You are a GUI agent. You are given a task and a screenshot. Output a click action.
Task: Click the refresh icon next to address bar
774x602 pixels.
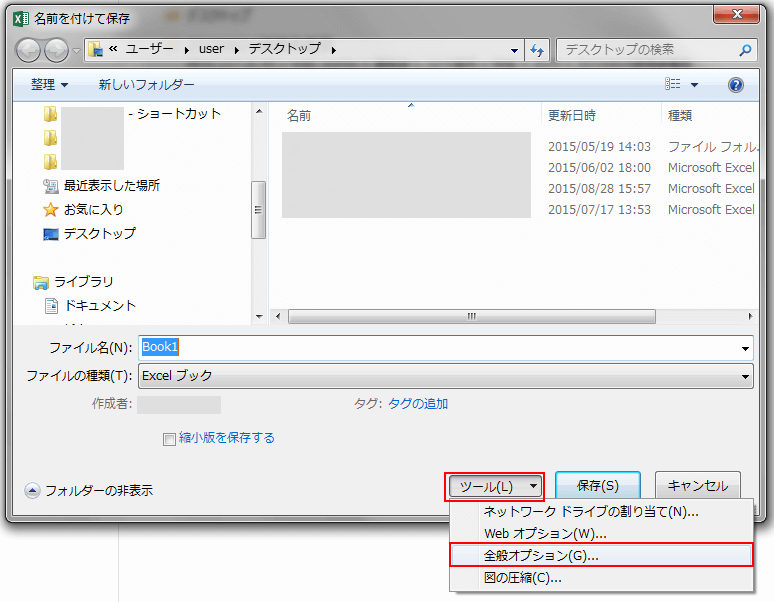[537, 50]
